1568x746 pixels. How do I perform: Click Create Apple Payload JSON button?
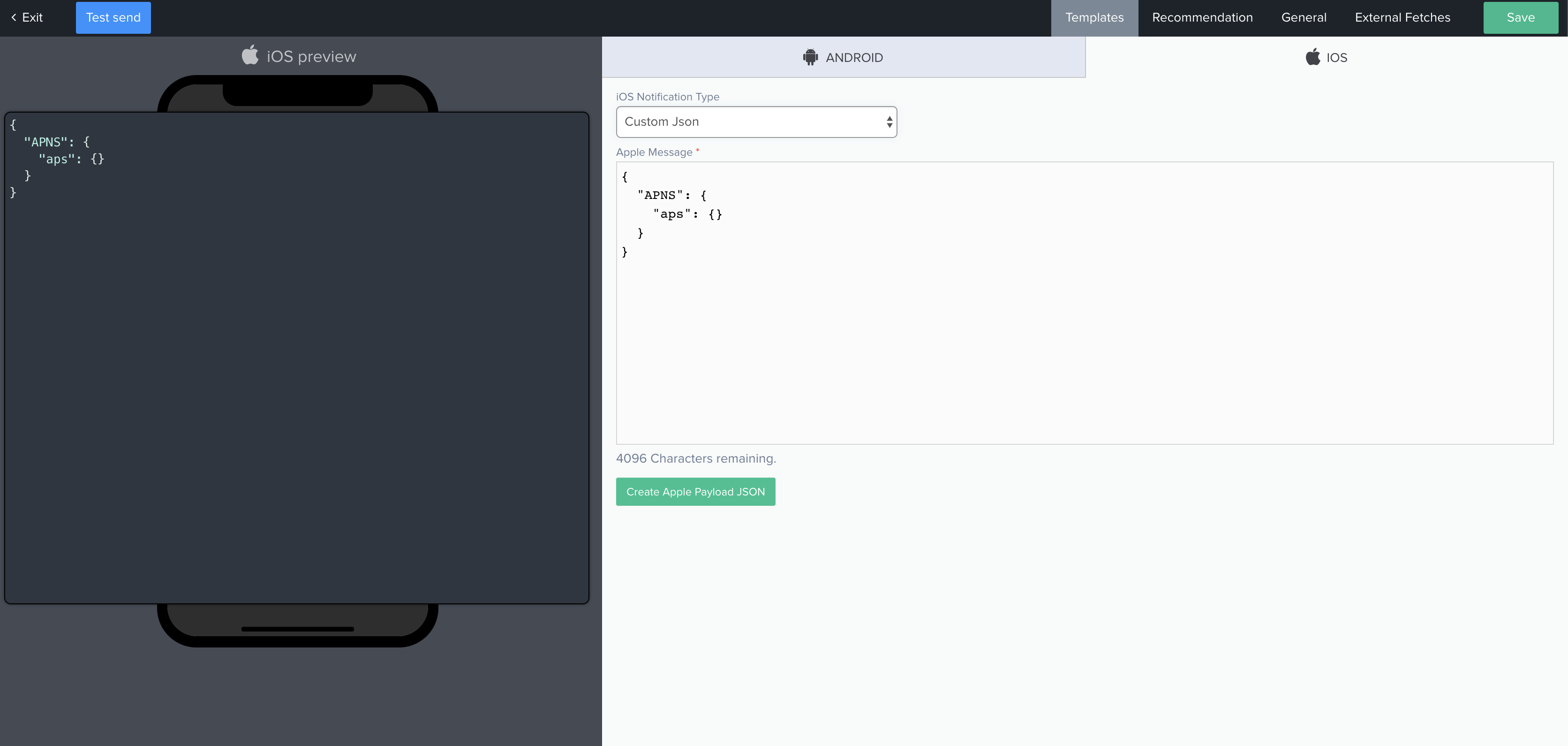pyautogui.click(x=696, y=491)
